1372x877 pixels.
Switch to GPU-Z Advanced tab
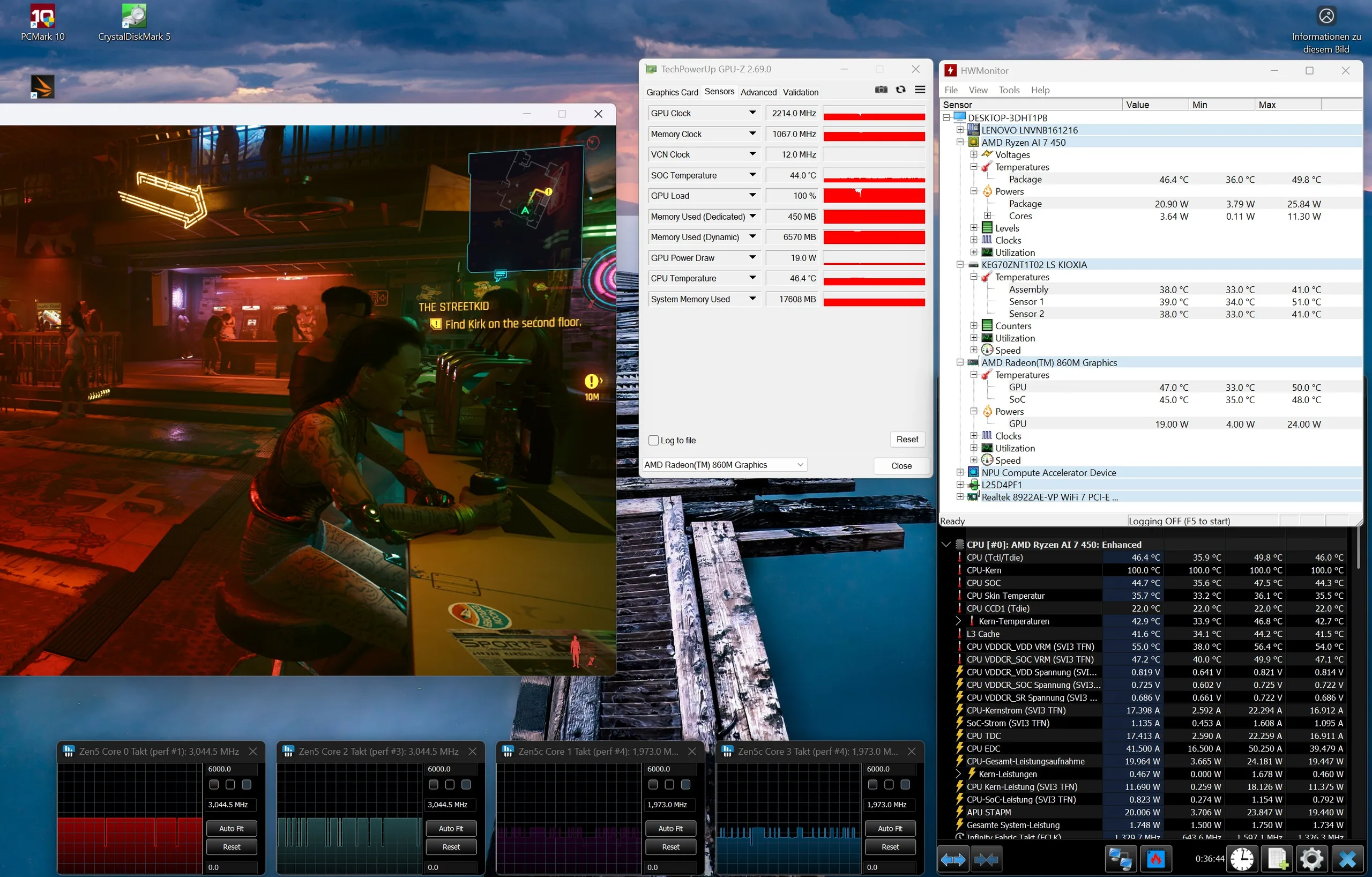(758, 92)
